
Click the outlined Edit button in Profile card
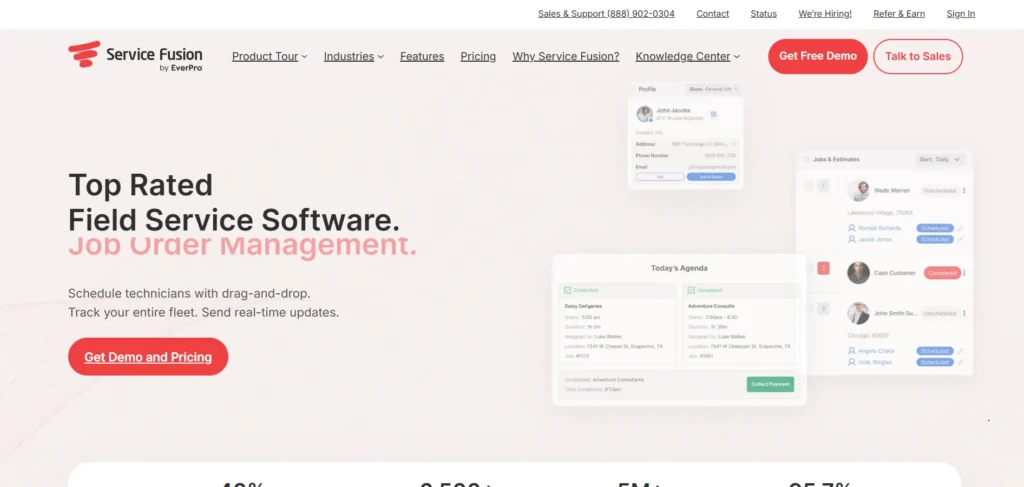660,177
